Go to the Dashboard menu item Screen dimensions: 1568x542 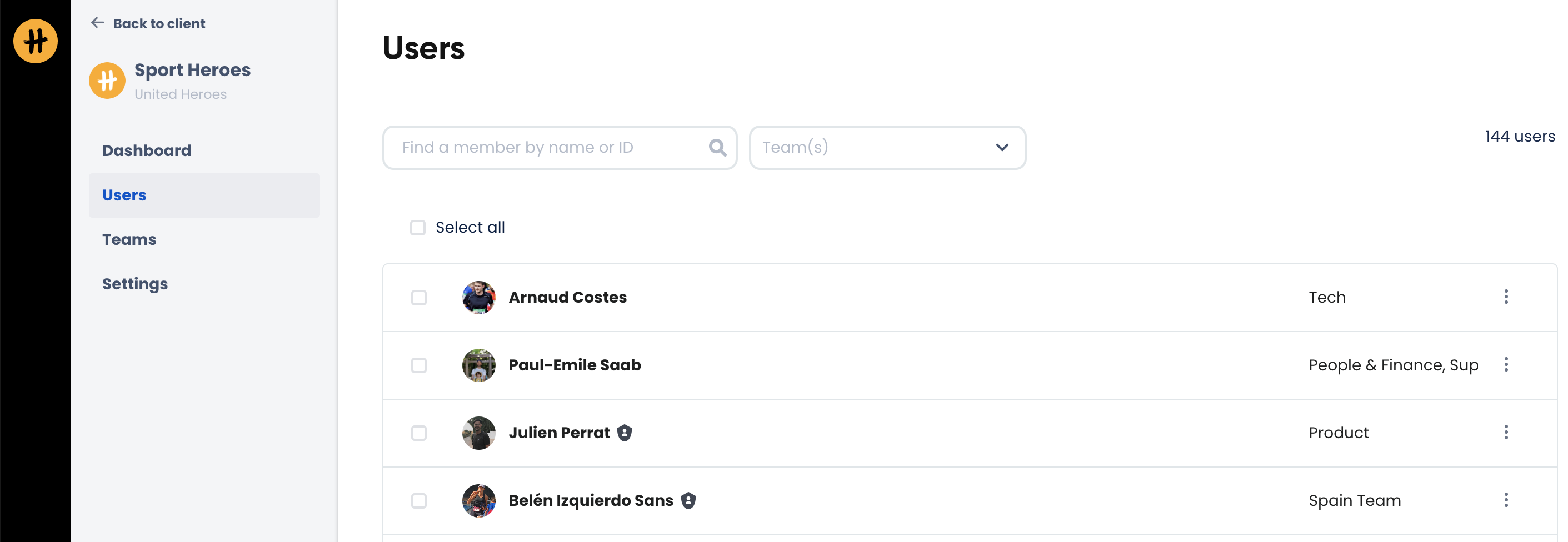coord(147,151)
